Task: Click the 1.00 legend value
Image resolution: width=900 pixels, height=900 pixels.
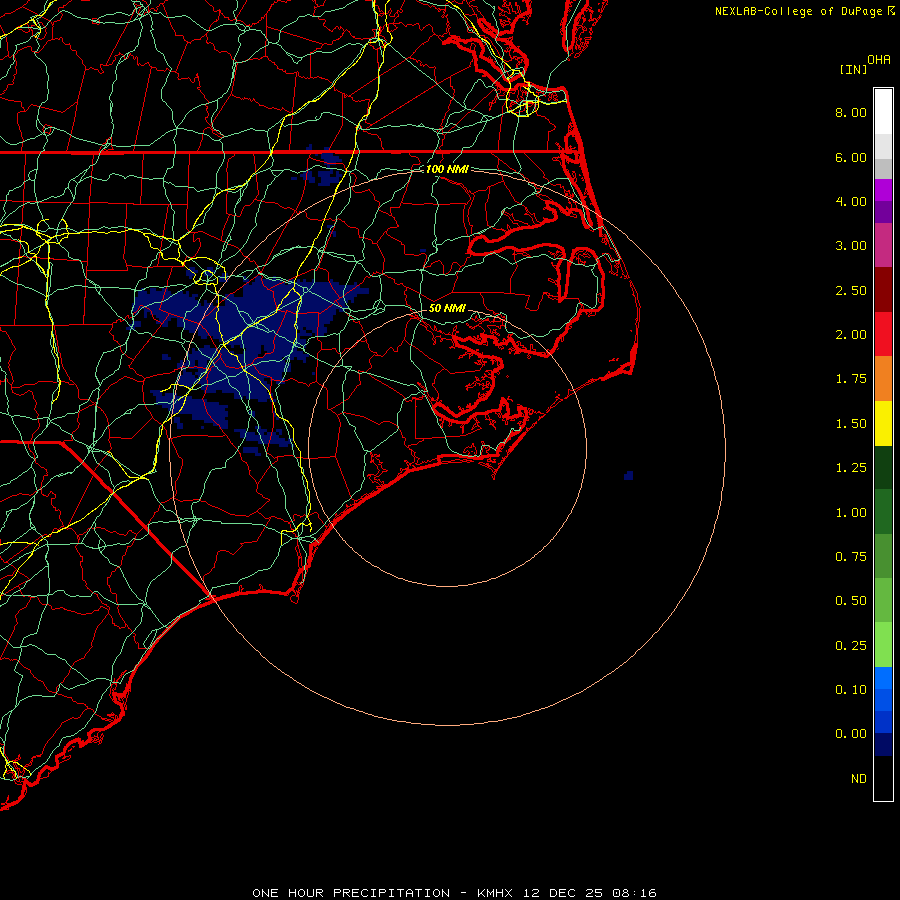Action: 851,513
